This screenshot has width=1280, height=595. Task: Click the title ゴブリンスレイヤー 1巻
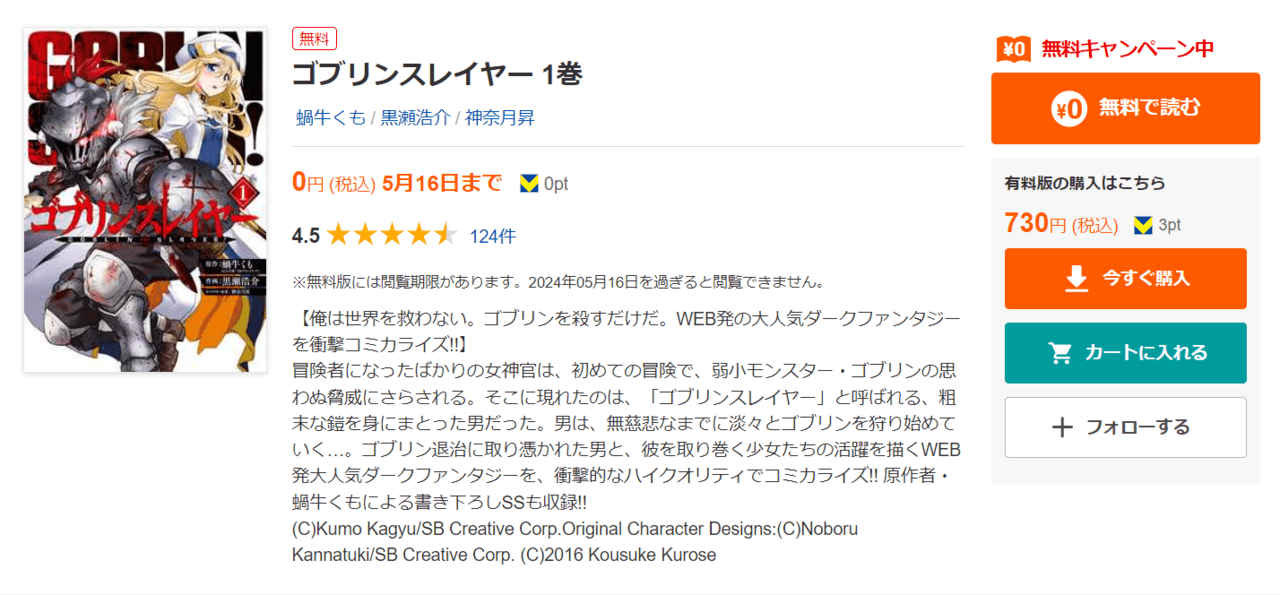(437, 75)
